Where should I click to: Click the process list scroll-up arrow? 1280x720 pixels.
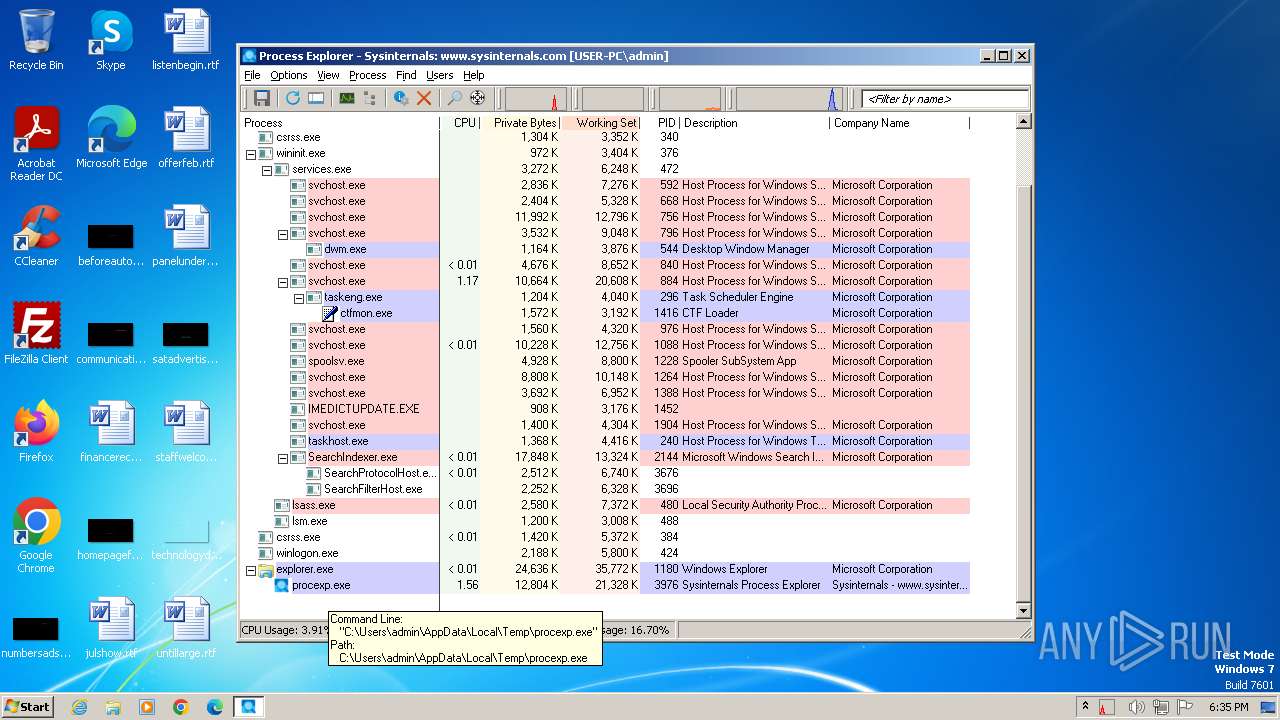pos(1023,123)
